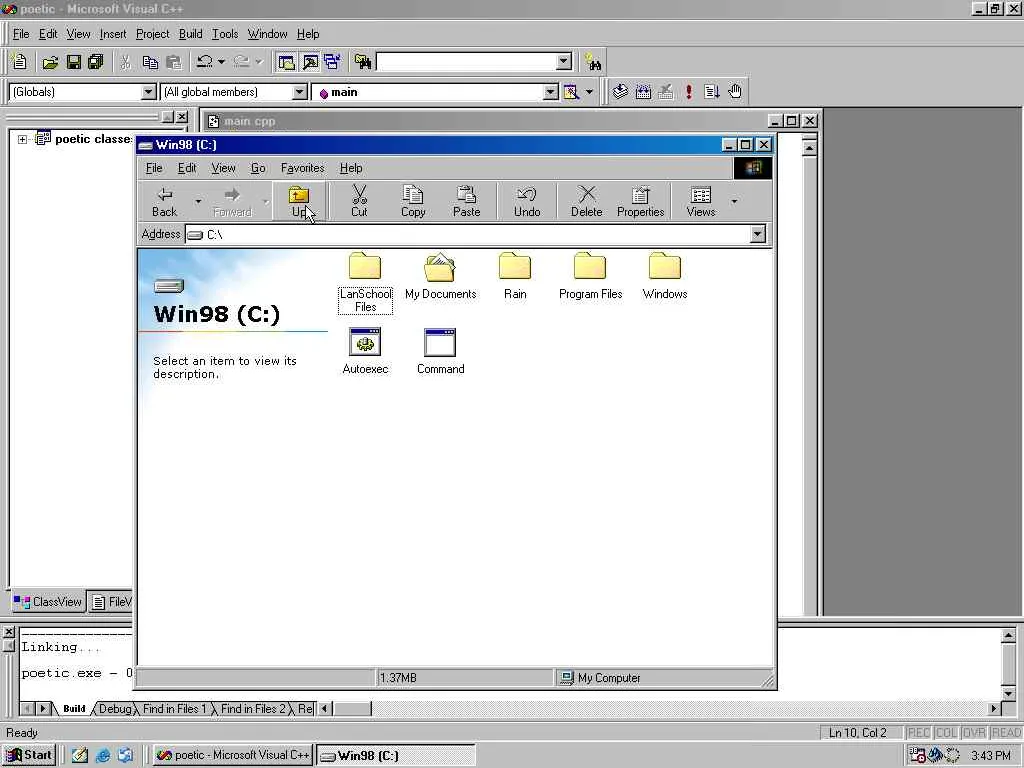1024x768 pixels.
Task: Switch to the Debug output tab
Action: pos(116,709)
